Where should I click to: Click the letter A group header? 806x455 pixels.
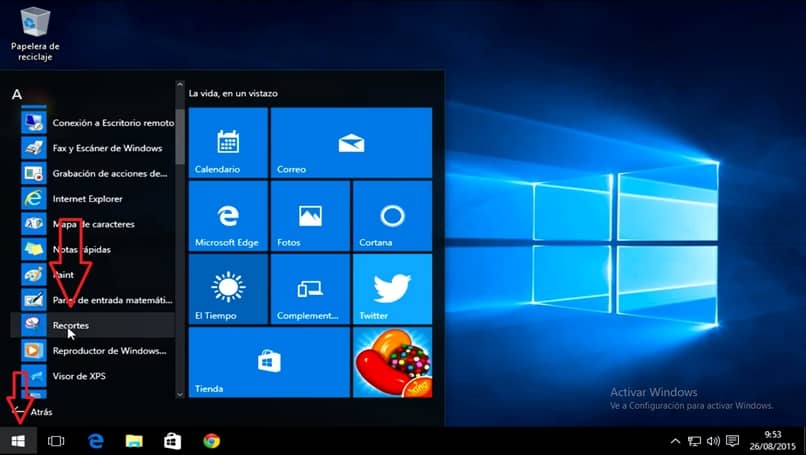point(17,95)
